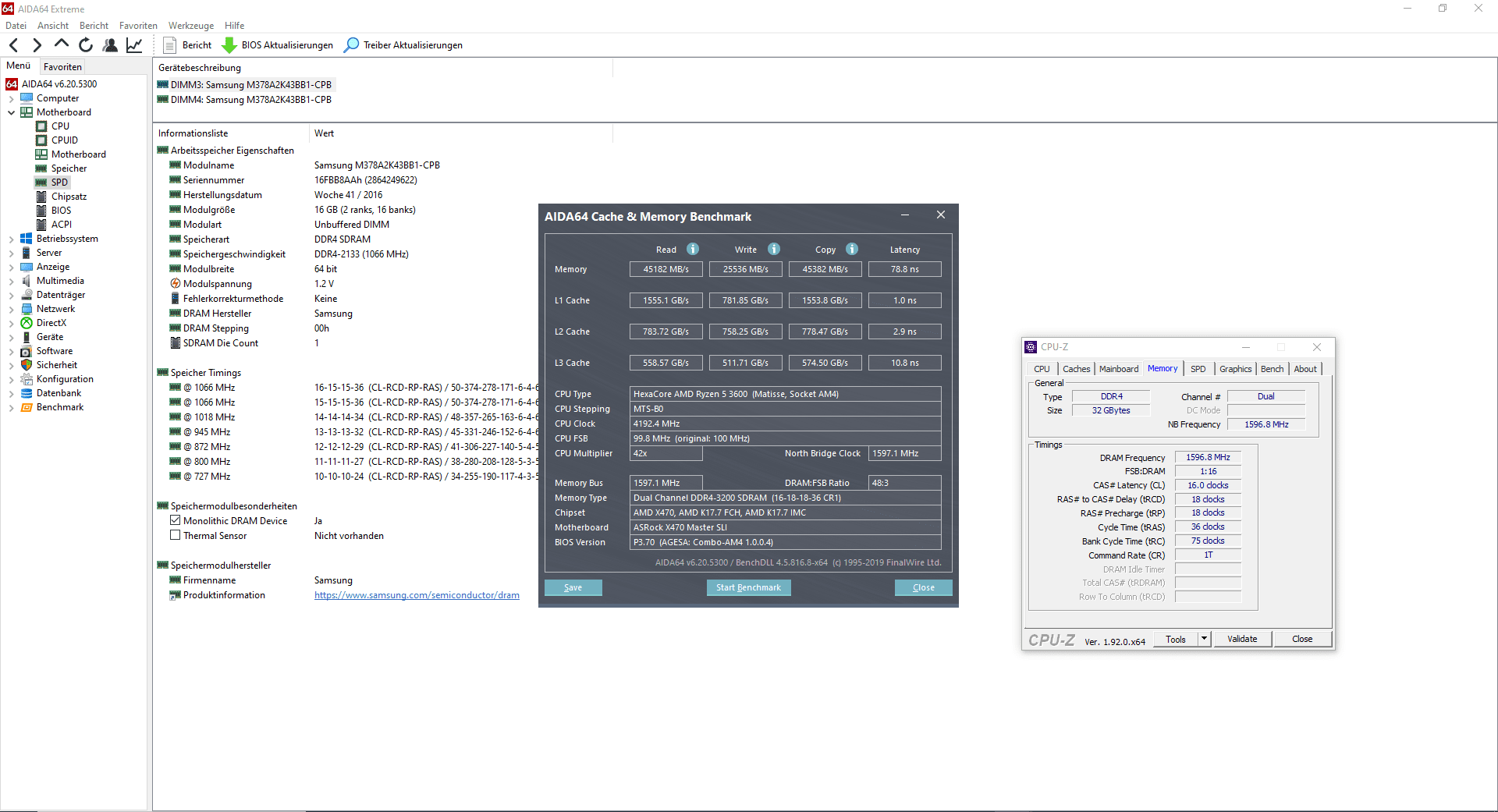Screen dimensions: 1498x812
Task: Click the Tools button in CPU-Z
Action: tap(1176, 639)
